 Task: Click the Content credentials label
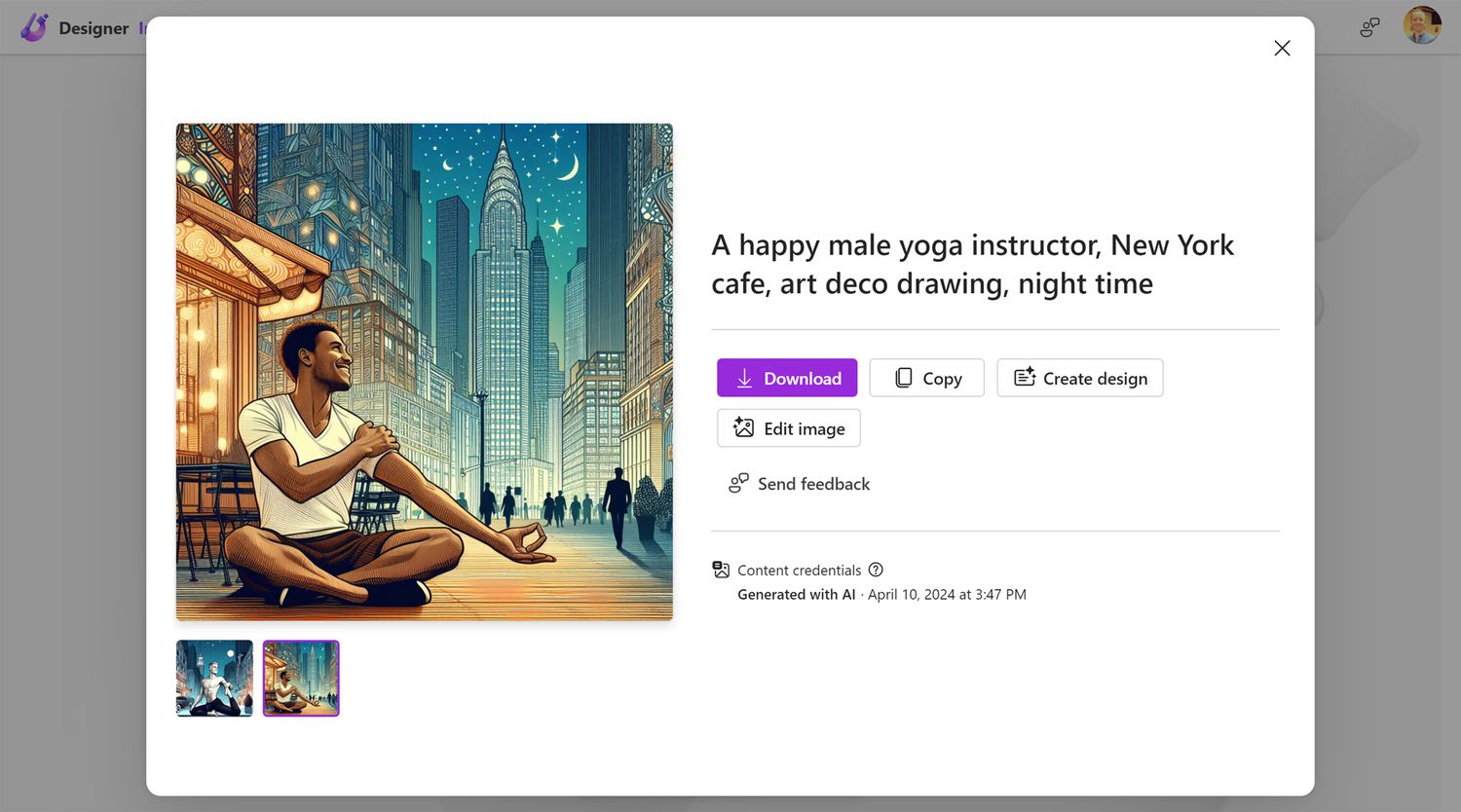point(799,571)
